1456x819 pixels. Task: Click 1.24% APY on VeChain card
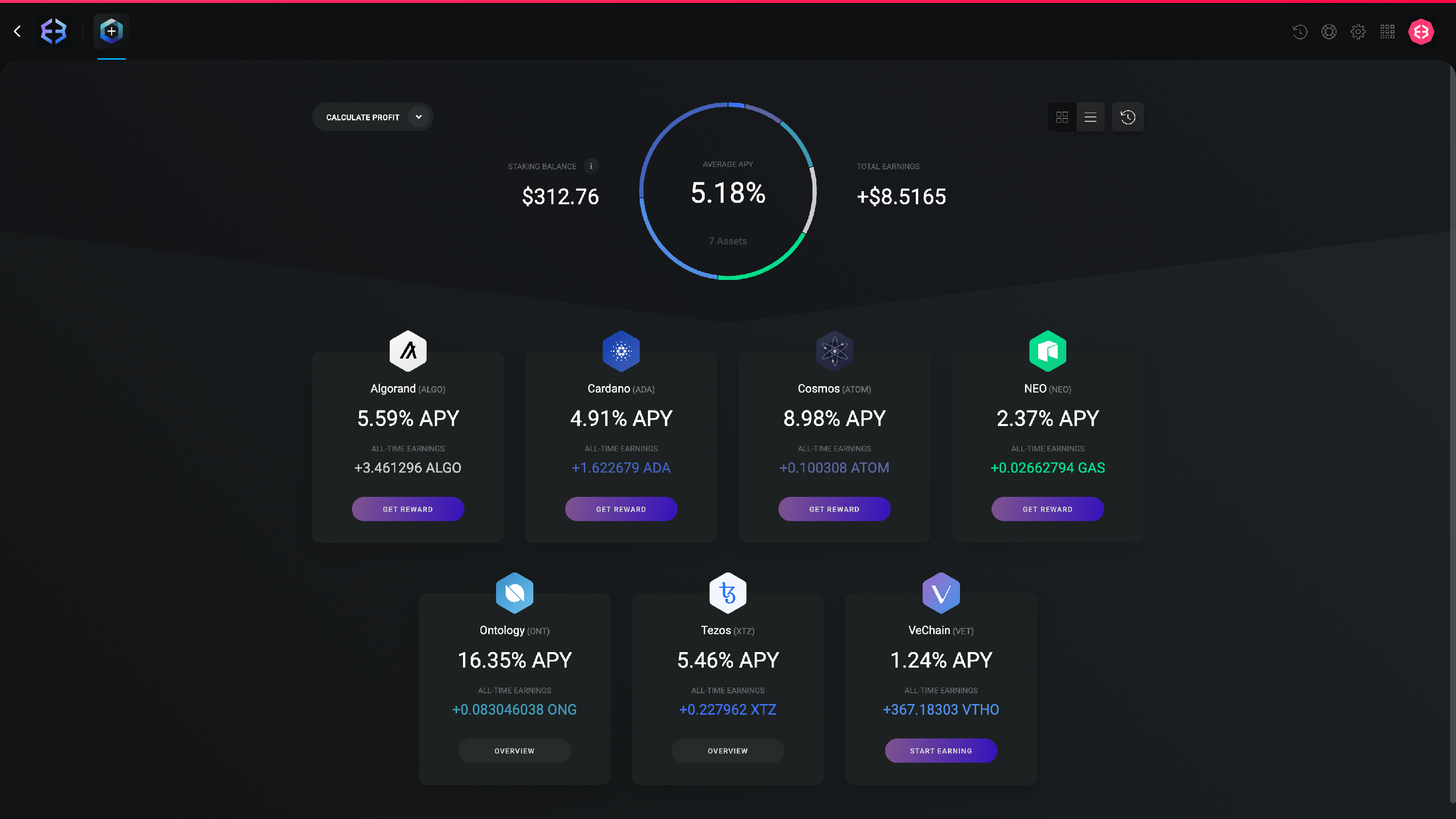(941, 661)
